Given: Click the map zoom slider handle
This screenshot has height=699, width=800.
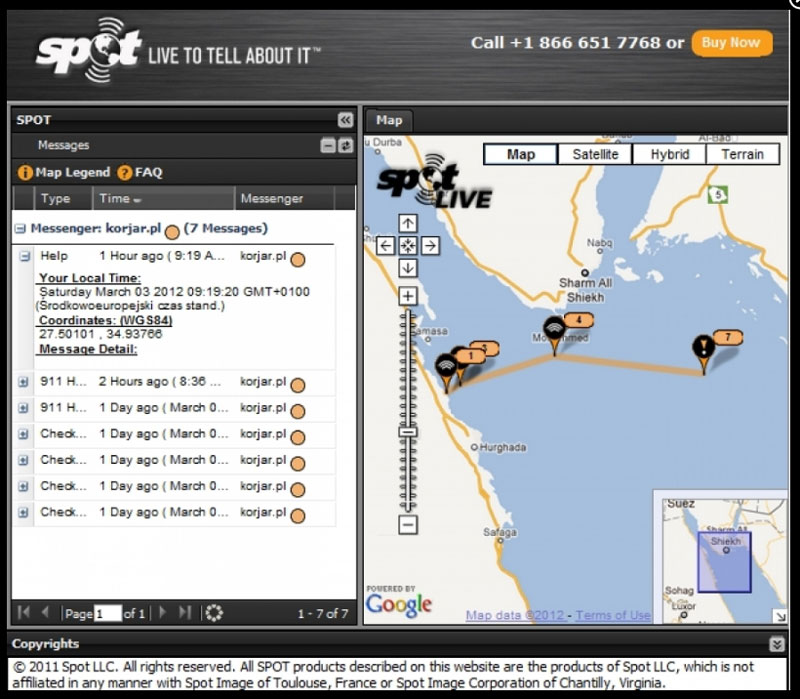Looking at the screenshot, I should 408,432.
